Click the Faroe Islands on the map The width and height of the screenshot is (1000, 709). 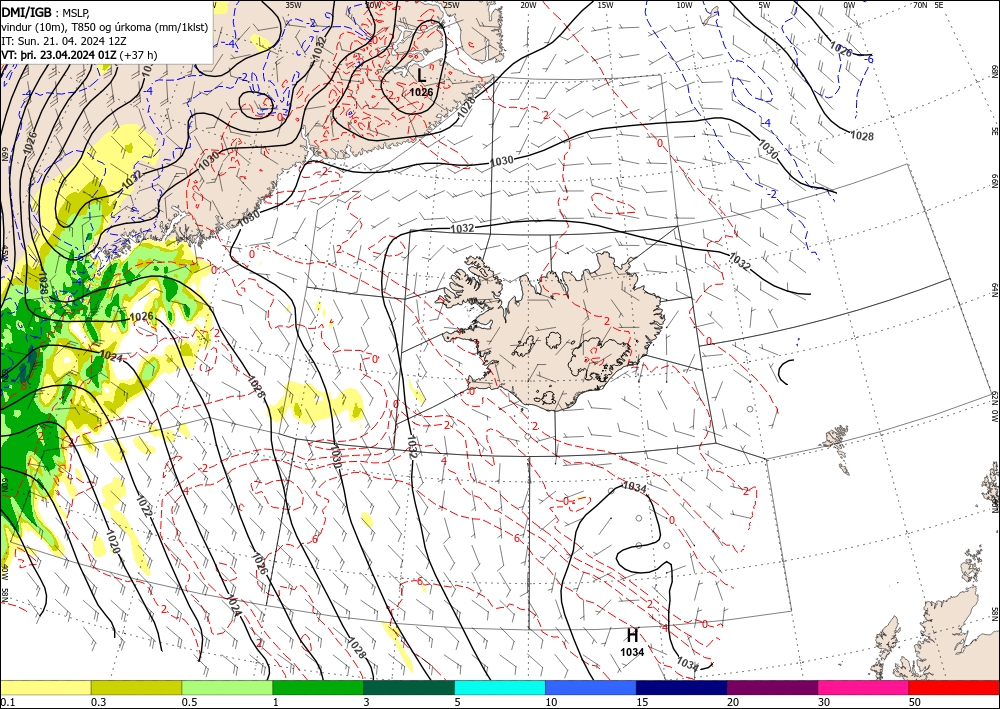click(x=837, y=450)
